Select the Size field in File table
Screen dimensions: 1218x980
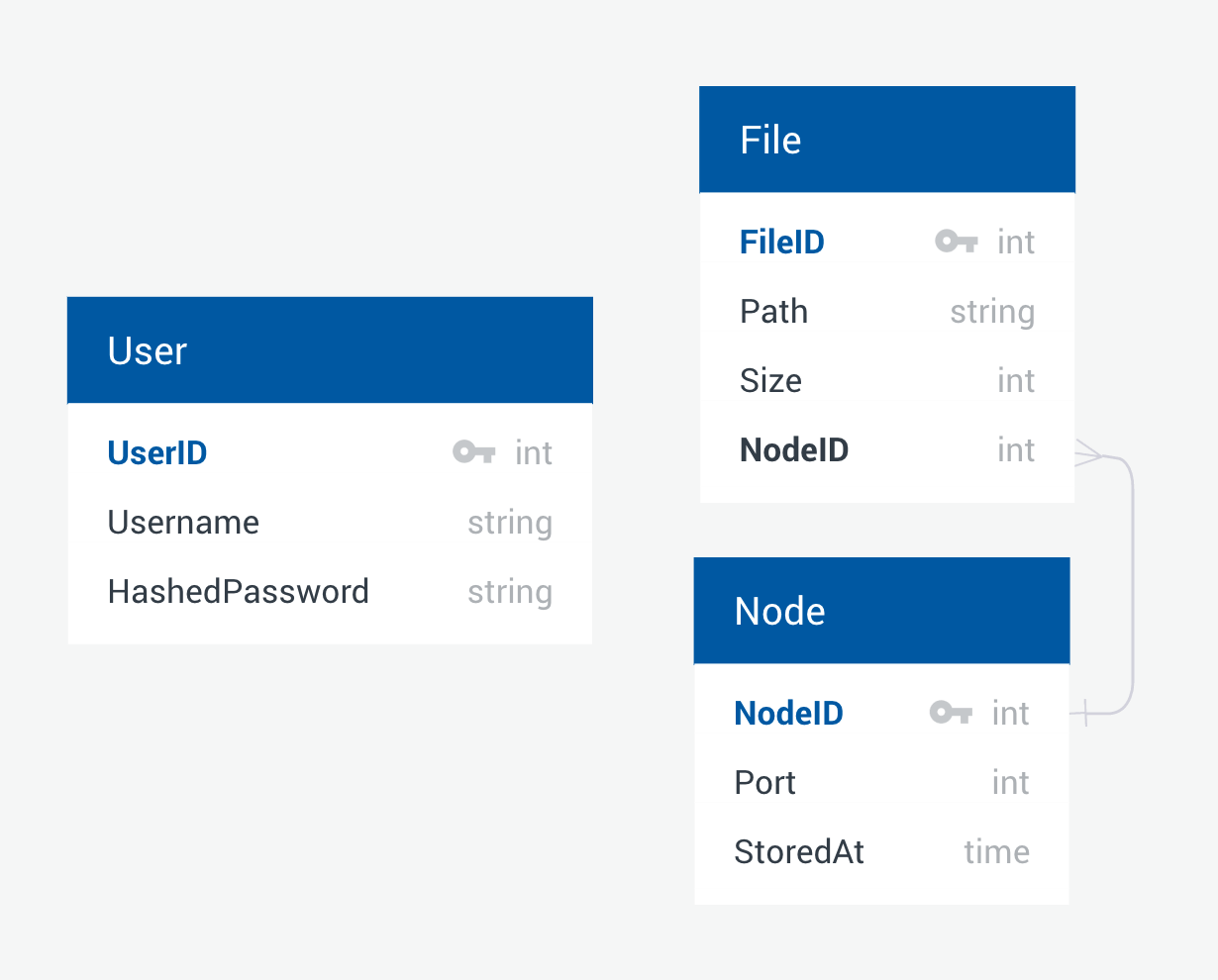(x=770, y=380)
